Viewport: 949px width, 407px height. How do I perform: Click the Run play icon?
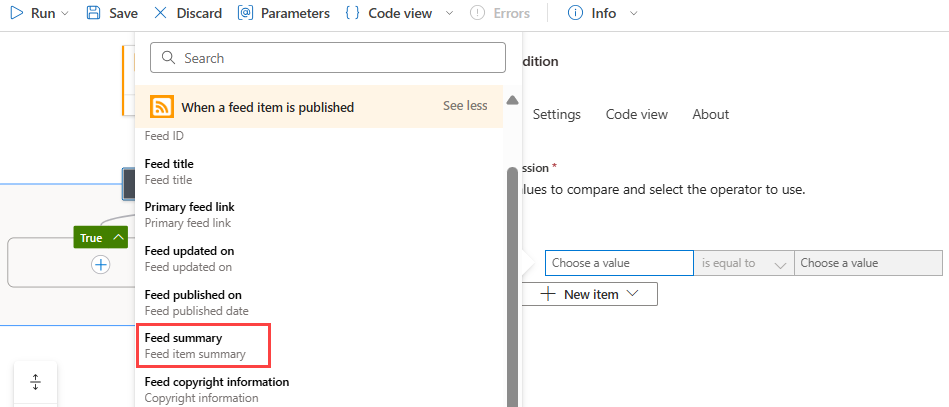click(16, 13)
